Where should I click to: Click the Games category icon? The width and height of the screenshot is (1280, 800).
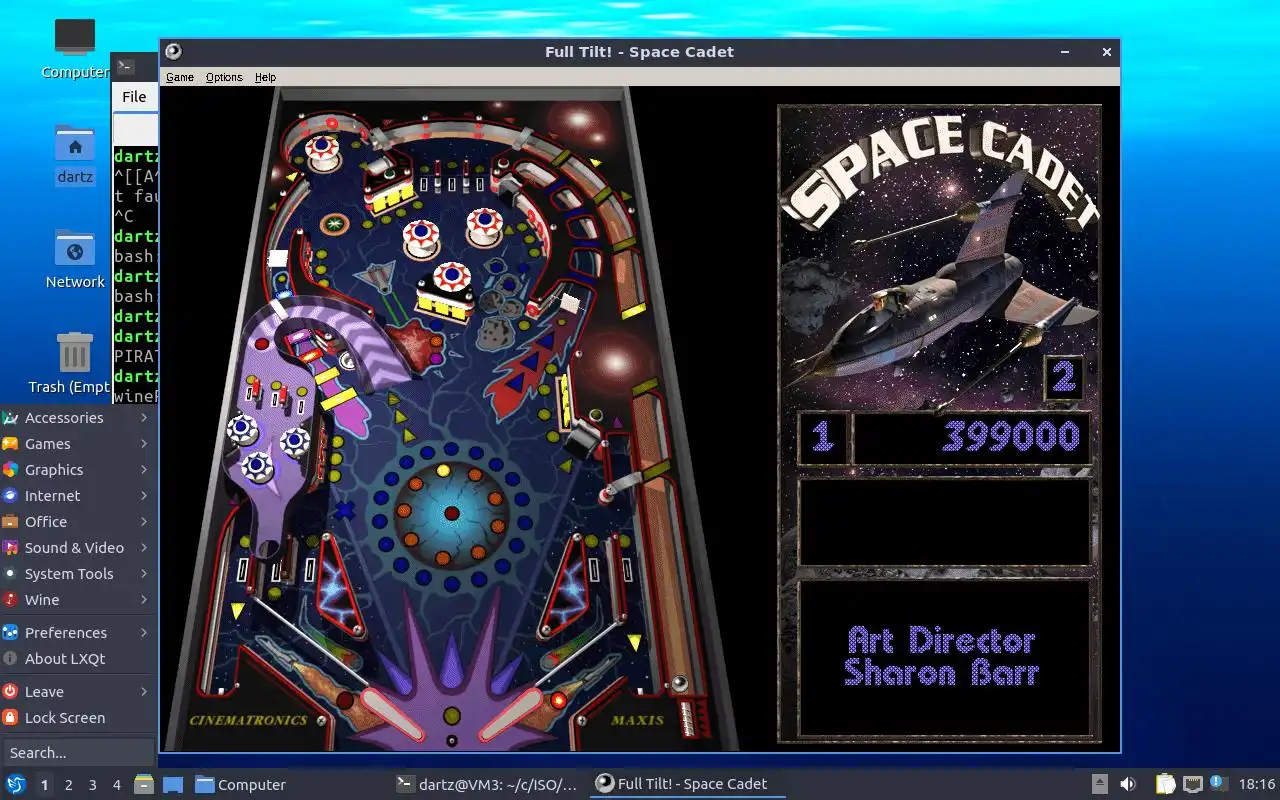point(10,444)
